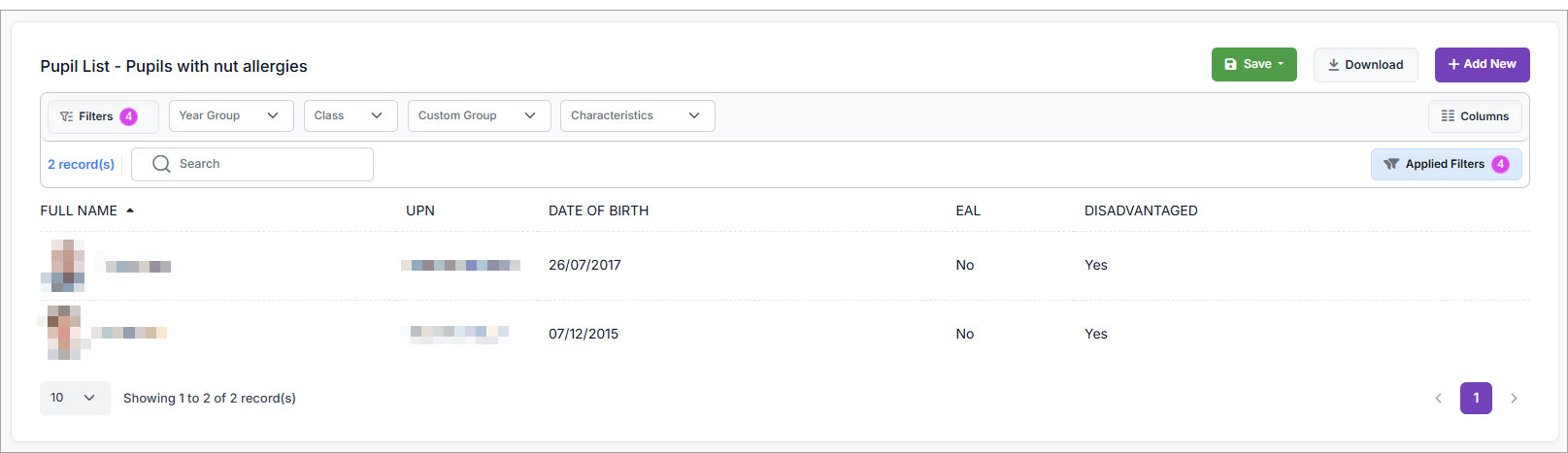Go to the next page arrow
The width and height of the screenshot is (1568, 453).
pyautogui.click(x=1514, y=399)
